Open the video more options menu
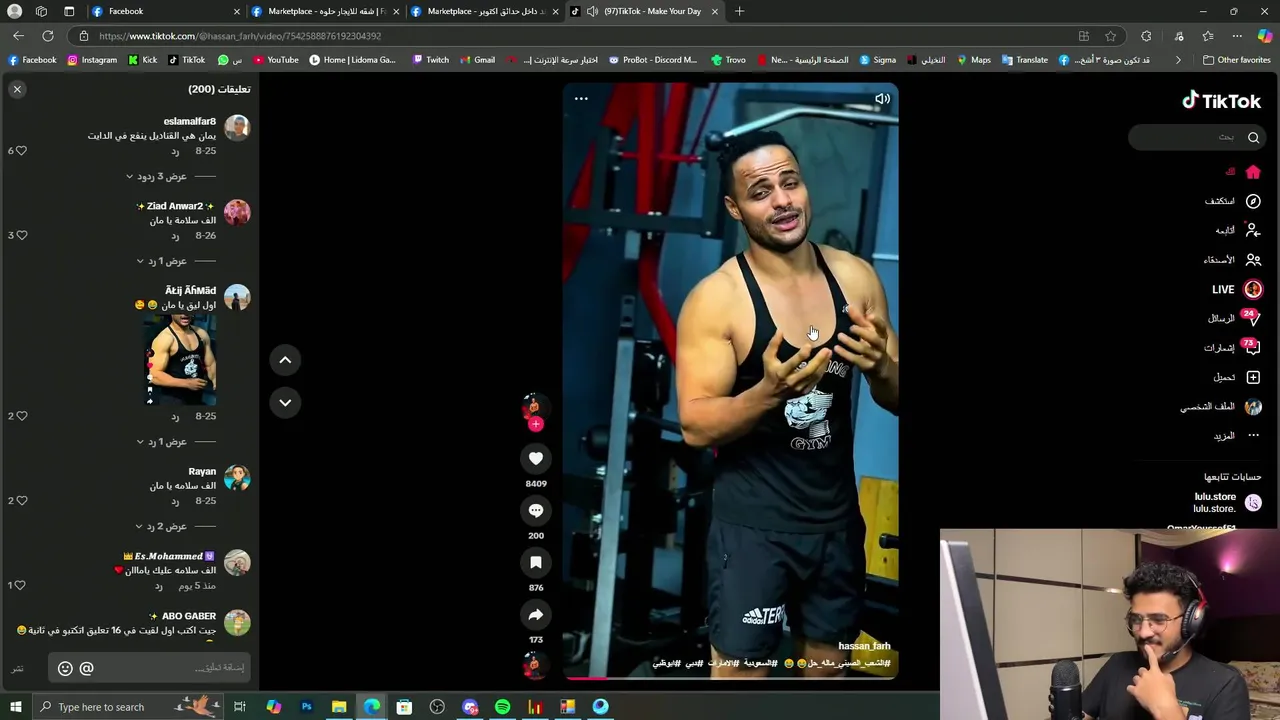This screenshot has width=1280, height=720. (581, 99)
